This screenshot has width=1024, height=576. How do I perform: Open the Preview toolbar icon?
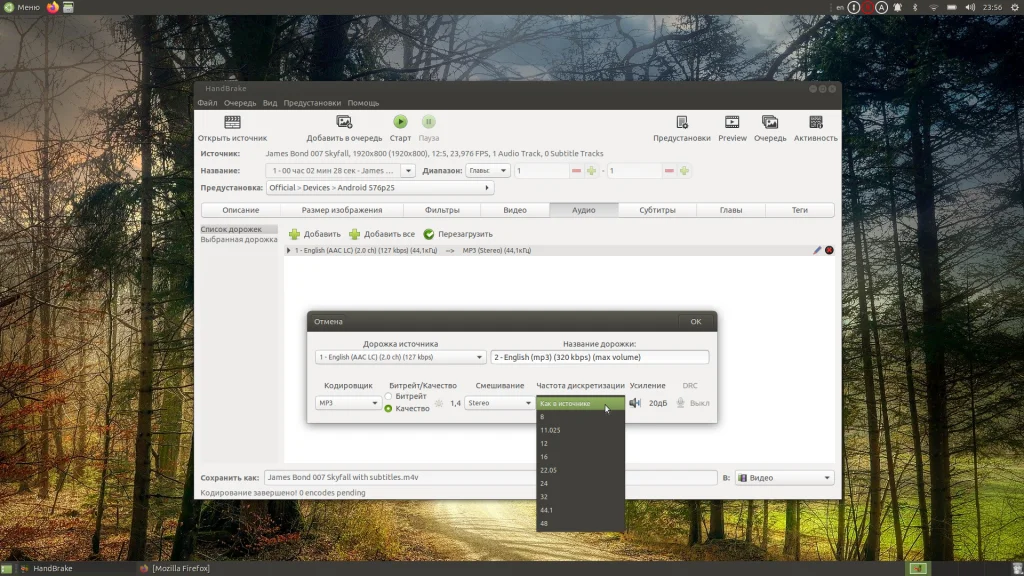pyautogui.click(x=732, y=122)
